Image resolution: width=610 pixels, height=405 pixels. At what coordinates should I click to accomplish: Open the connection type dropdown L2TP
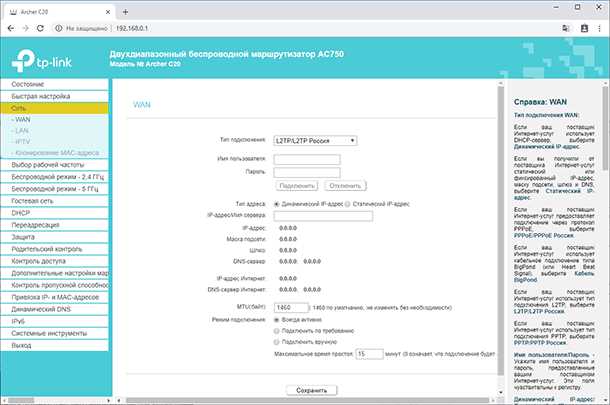coord(315,140)
